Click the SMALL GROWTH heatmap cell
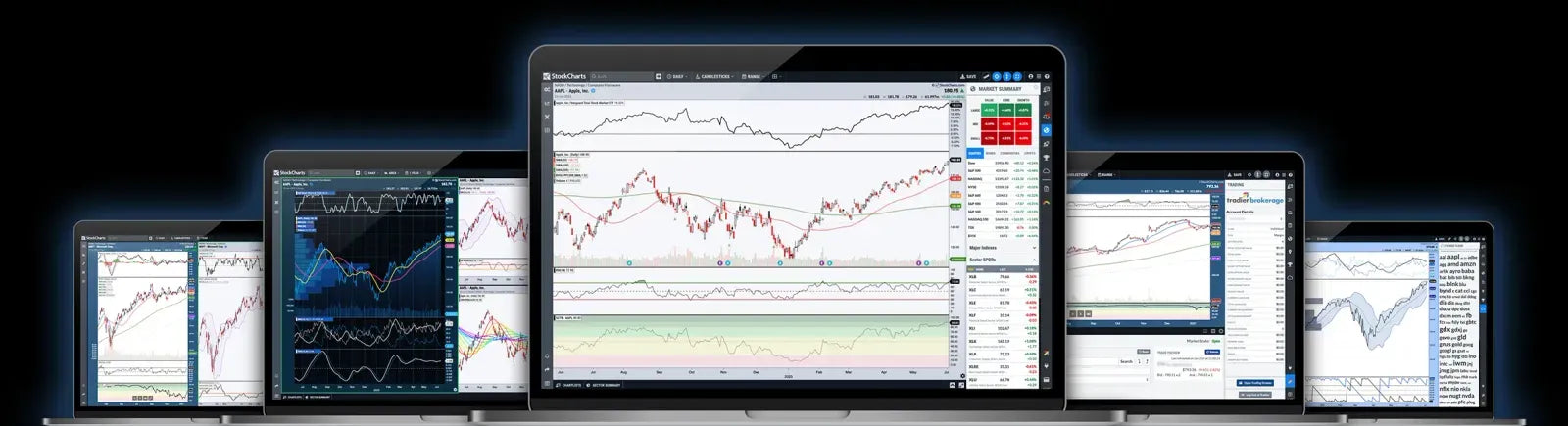Viewport: 1568px width, 426px height. coord(1023,138)
